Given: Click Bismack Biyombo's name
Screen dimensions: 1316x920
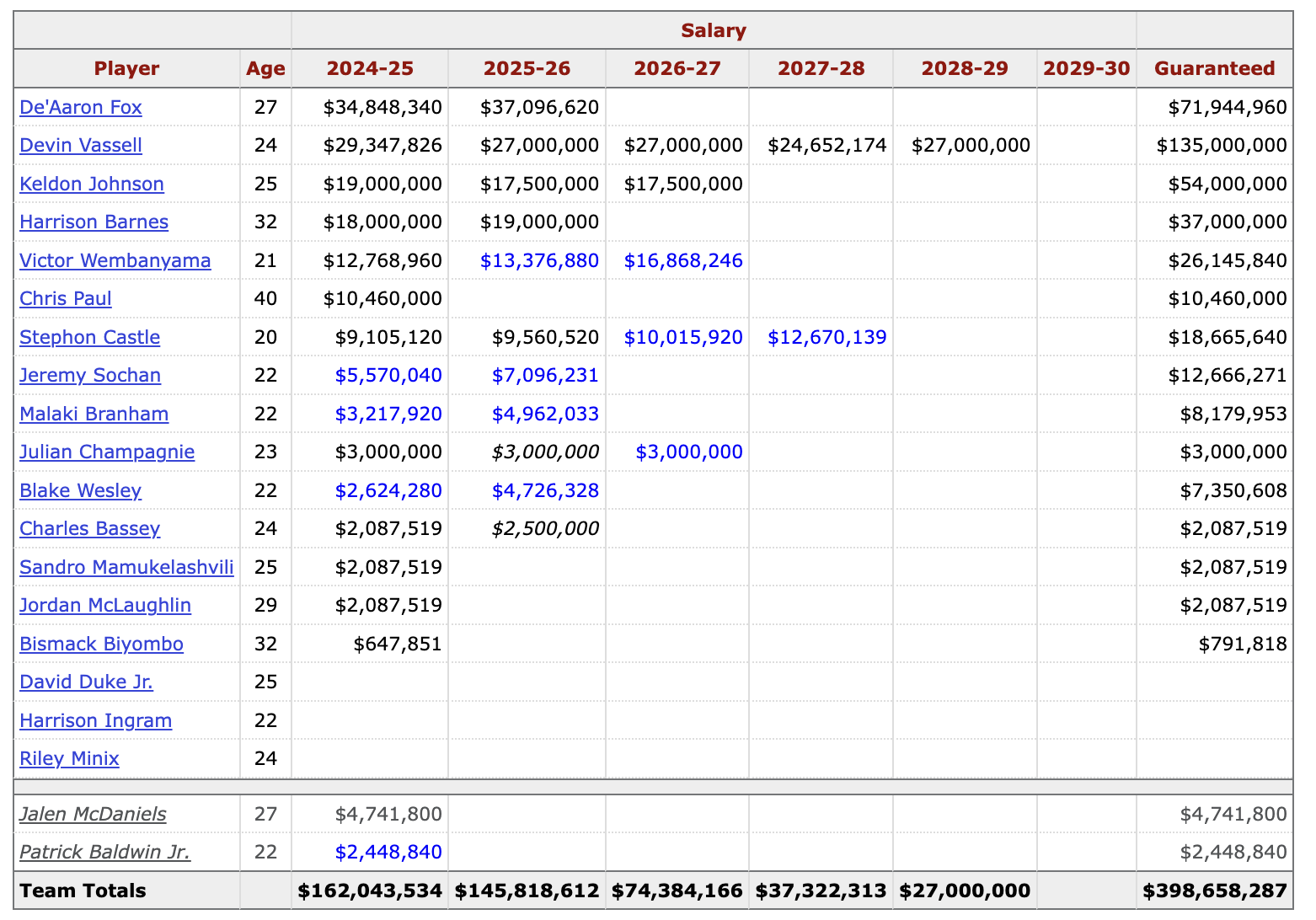Looking at the screenshot, I should point(101,644).
